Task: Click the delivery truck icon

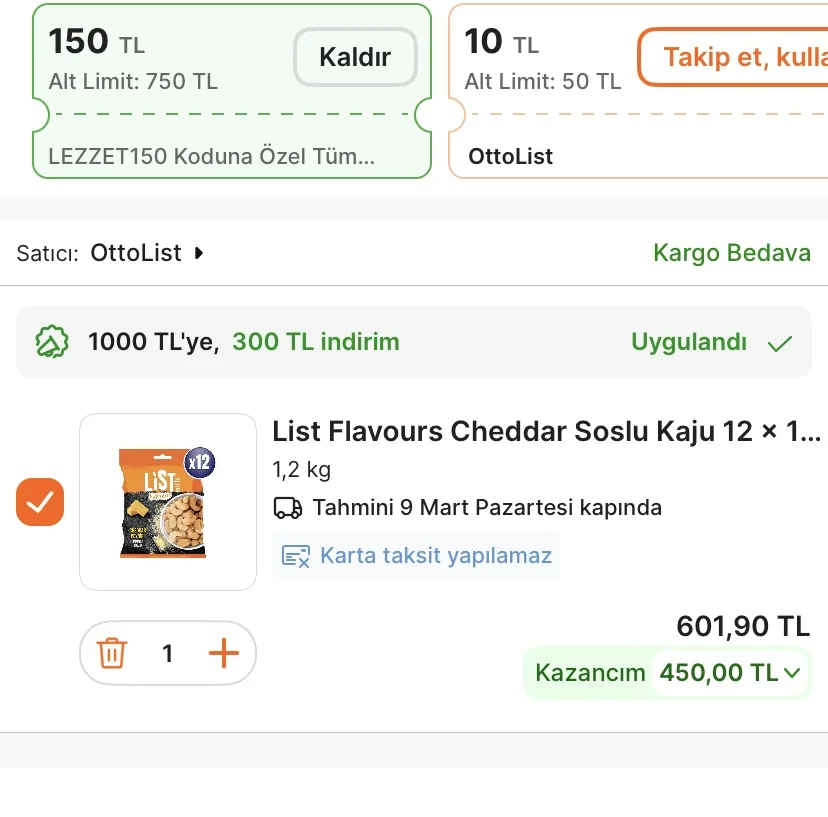Action: tap(288, 507)
